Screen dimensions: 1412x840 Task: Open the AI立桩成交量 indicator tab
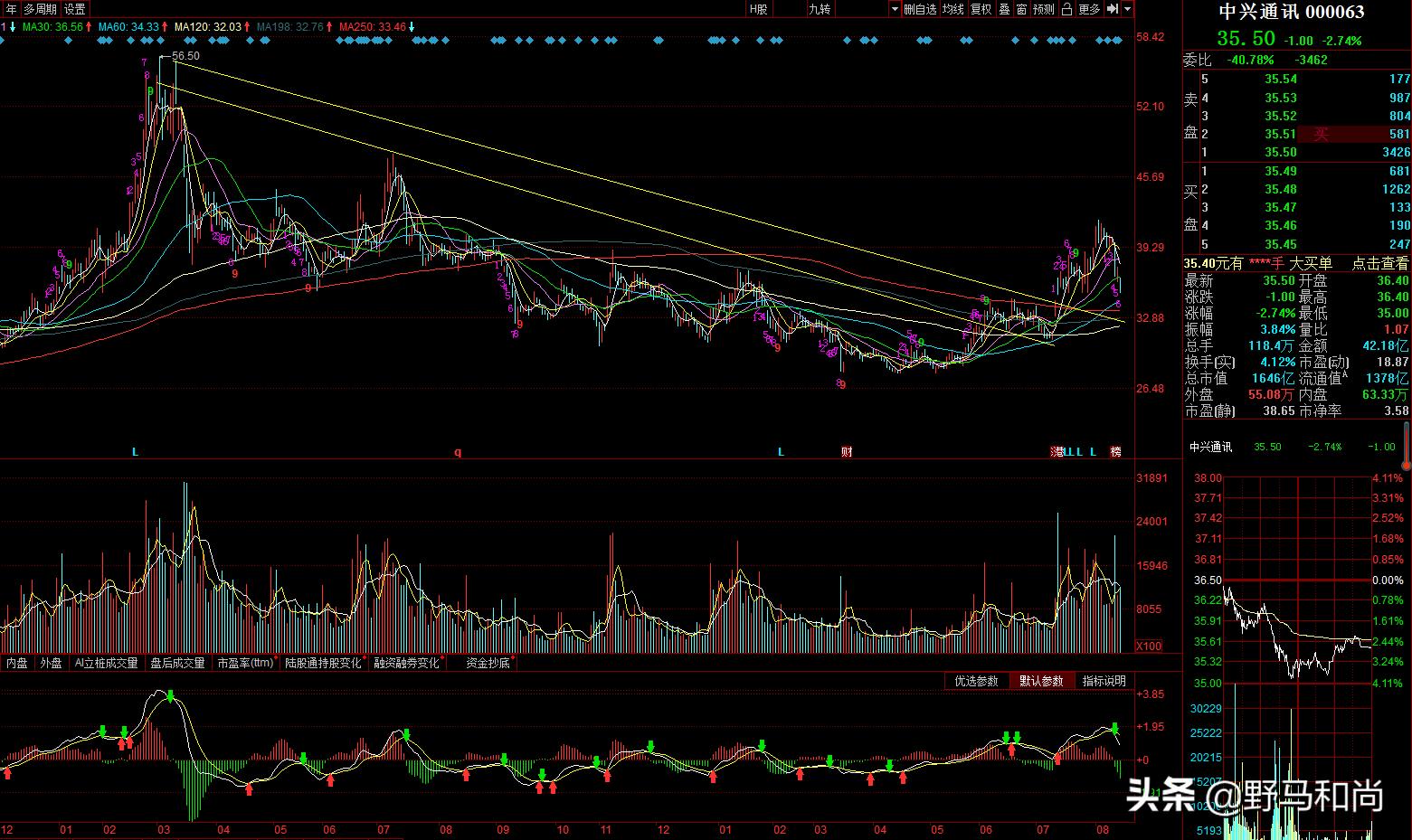[106, 663]
